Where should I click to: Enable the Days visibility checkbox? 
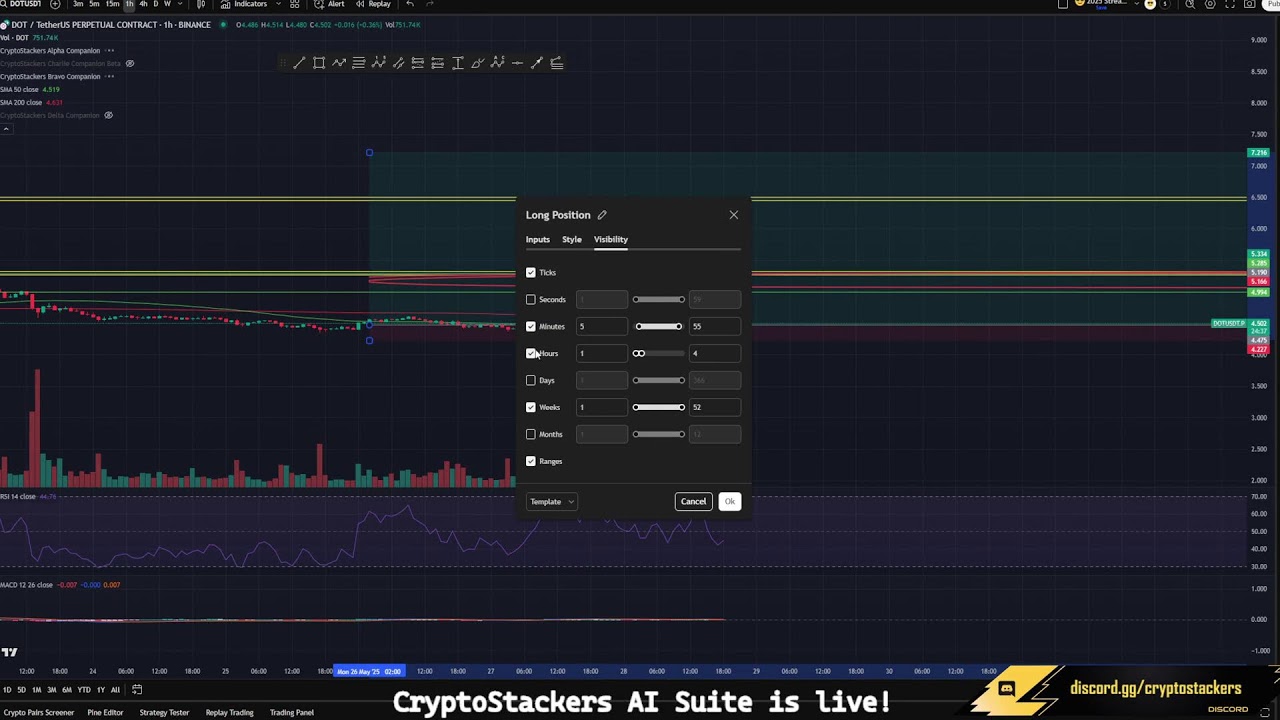pos(531,380)
